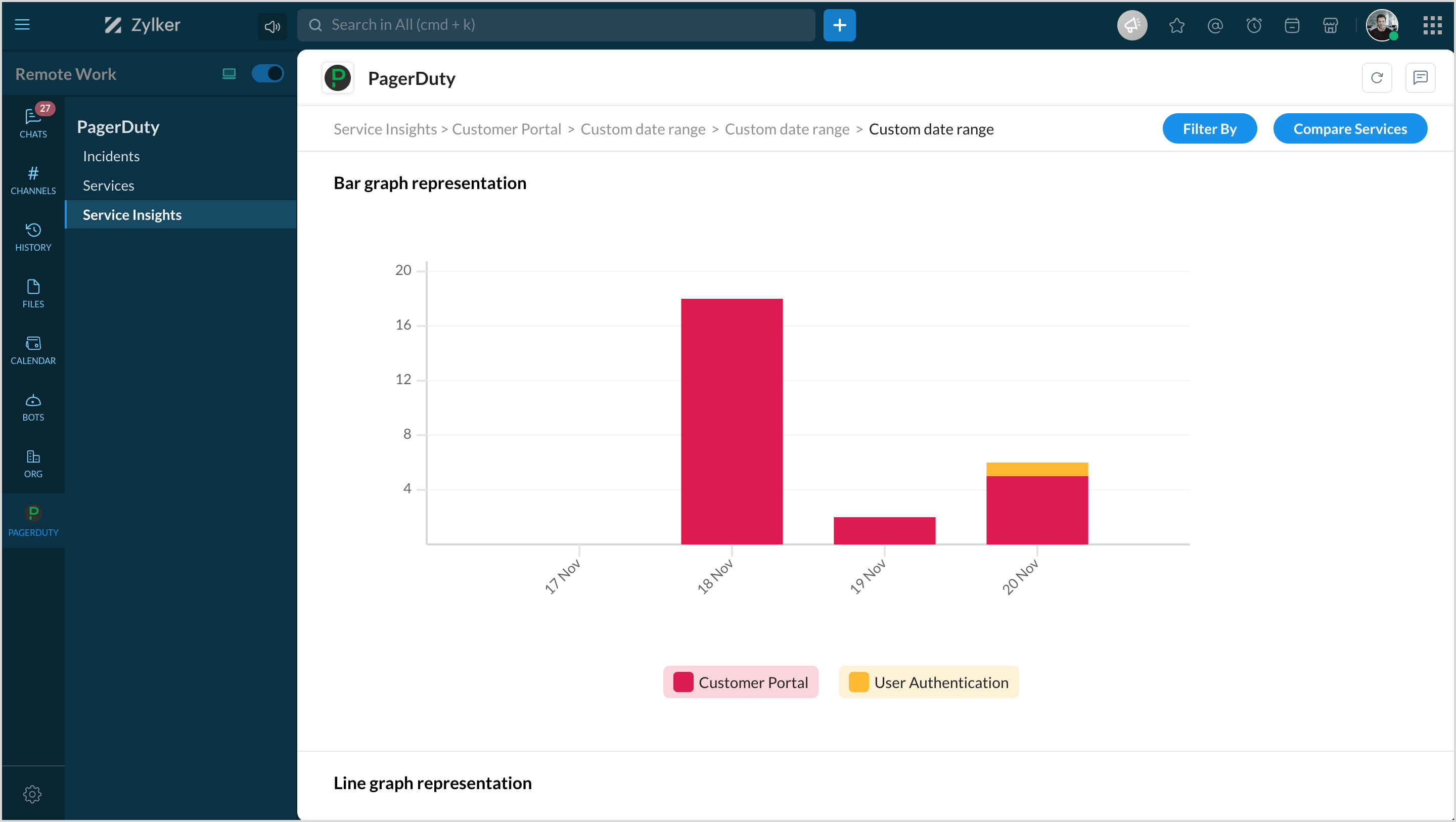Click second Custom date range breadcrumb
1456x822 pixels.
(787, 129)
